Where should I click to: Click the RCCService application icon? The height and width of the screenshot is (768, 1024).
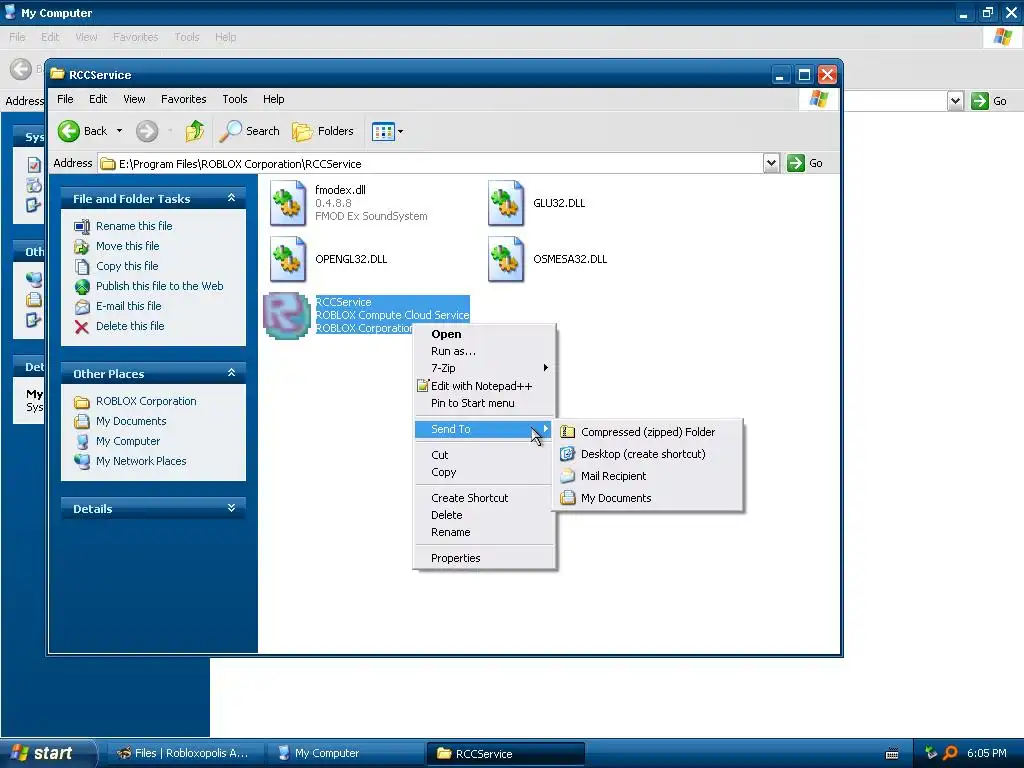tap(287, 315)
